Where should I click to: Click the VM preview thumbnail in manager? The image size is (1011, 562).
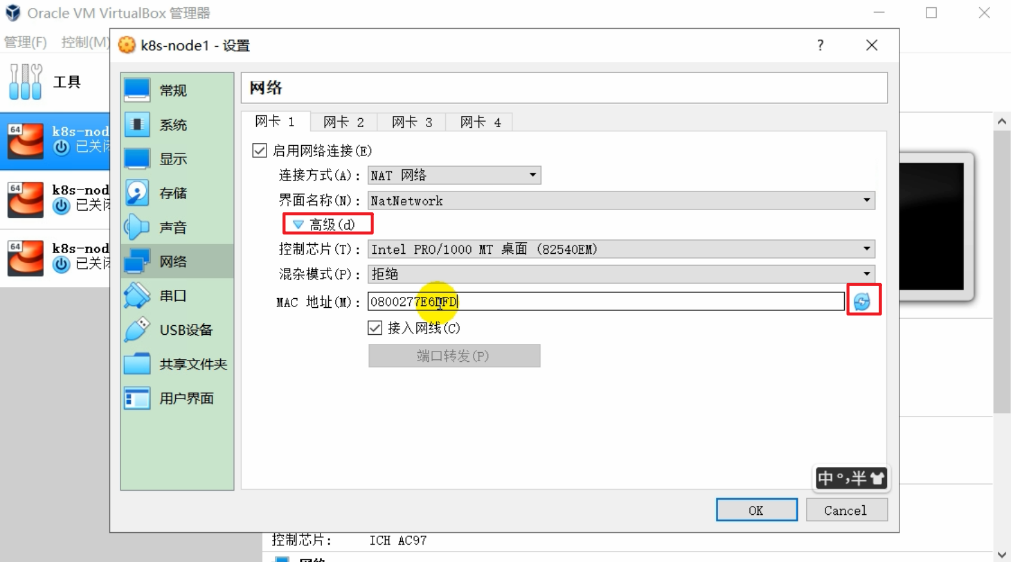pyautogui.click(x=936, y=227)
